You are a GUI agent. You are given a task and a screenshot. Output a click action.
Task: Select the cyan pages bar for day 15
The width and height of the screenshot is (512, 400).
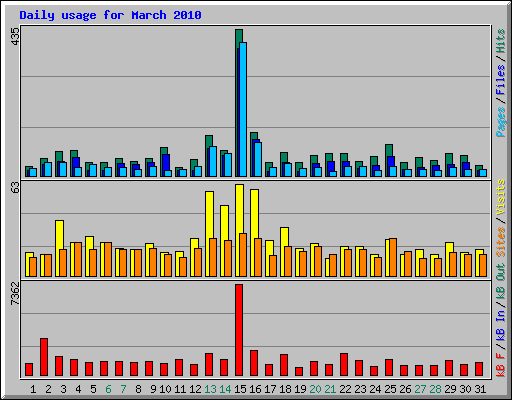tap(243, 109)
